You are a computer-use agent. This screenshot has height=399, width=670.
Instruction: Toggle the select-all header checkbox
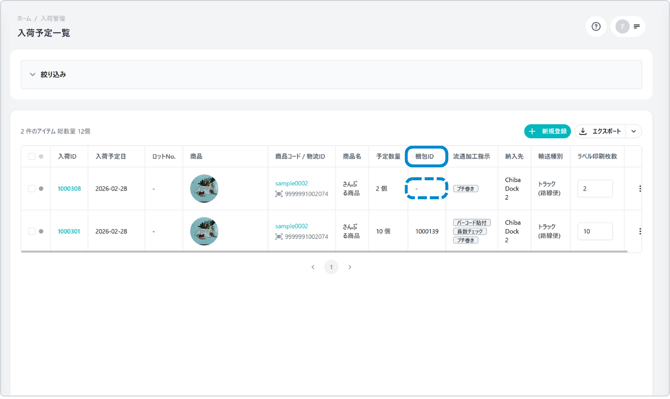pyautogui.click(x=32, y=156)
